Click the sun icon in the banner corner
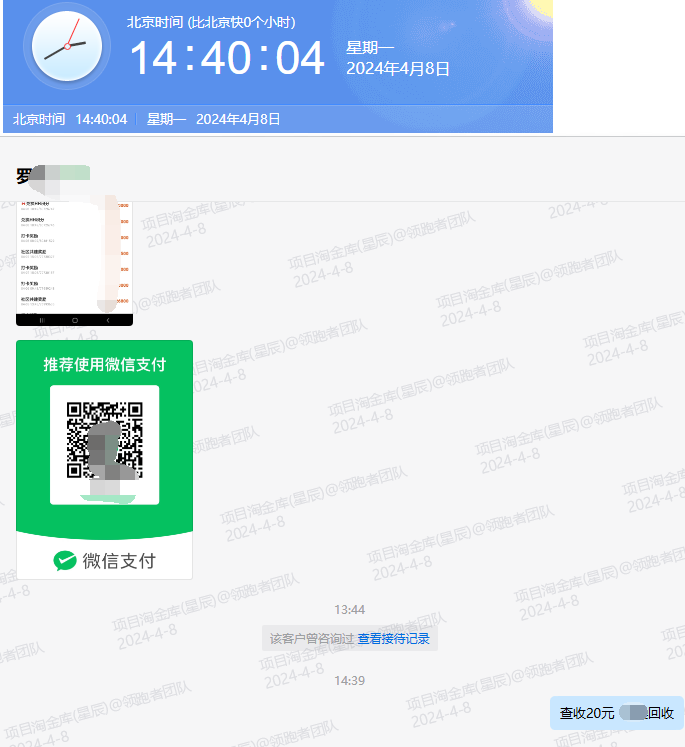685x747 pixels. 540,10
